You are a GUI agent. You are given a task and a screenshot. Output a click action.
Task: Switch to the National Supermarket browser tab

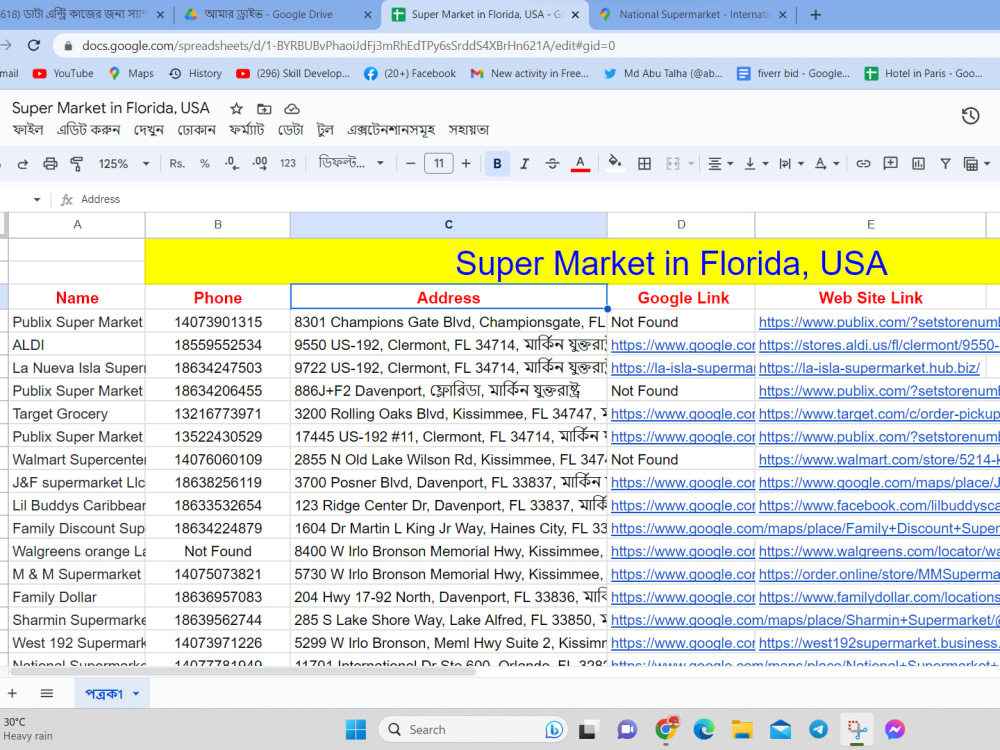point(694,14)
